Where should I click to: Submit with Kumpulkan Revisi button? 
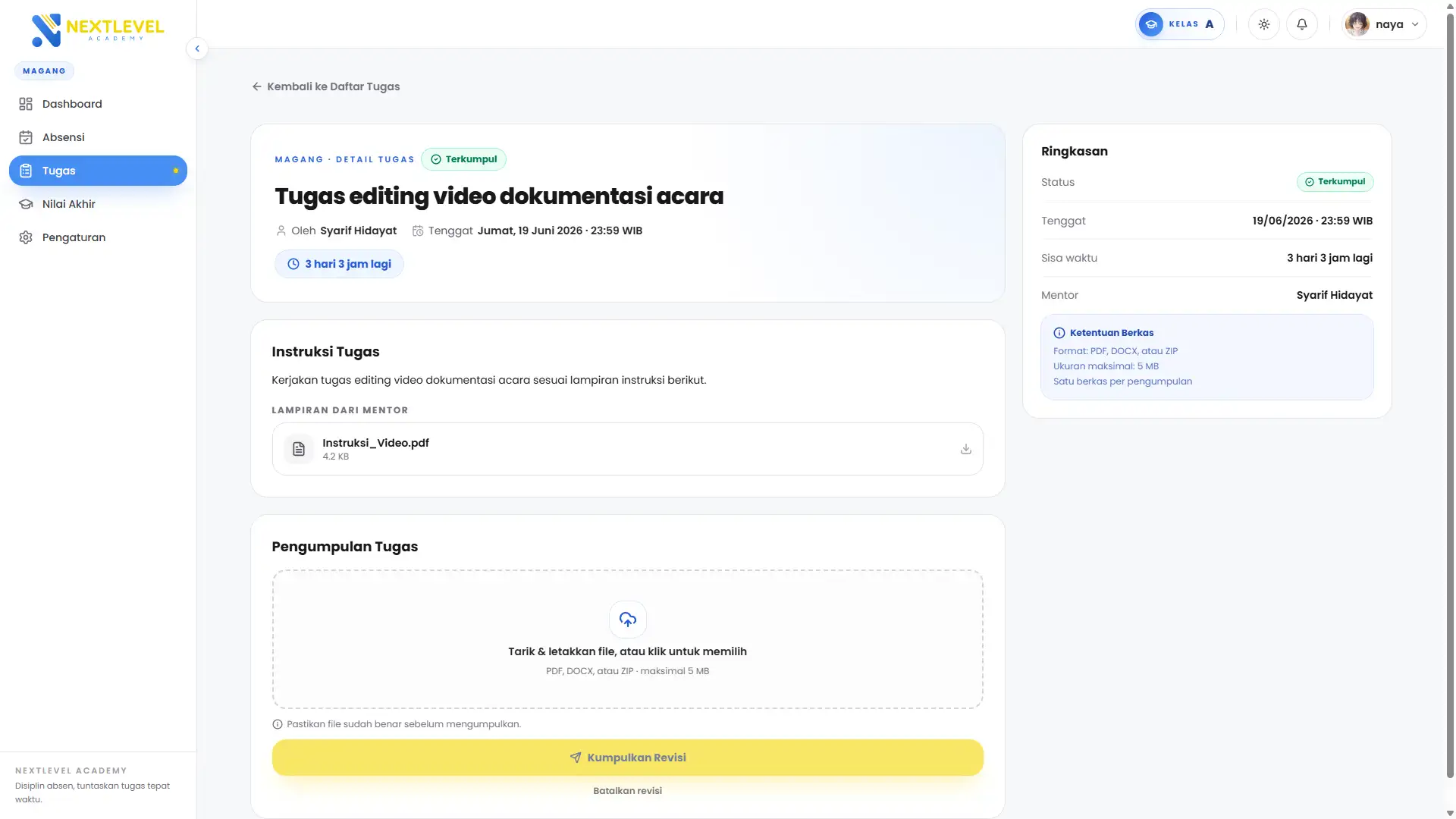click(x=627, y=758)
